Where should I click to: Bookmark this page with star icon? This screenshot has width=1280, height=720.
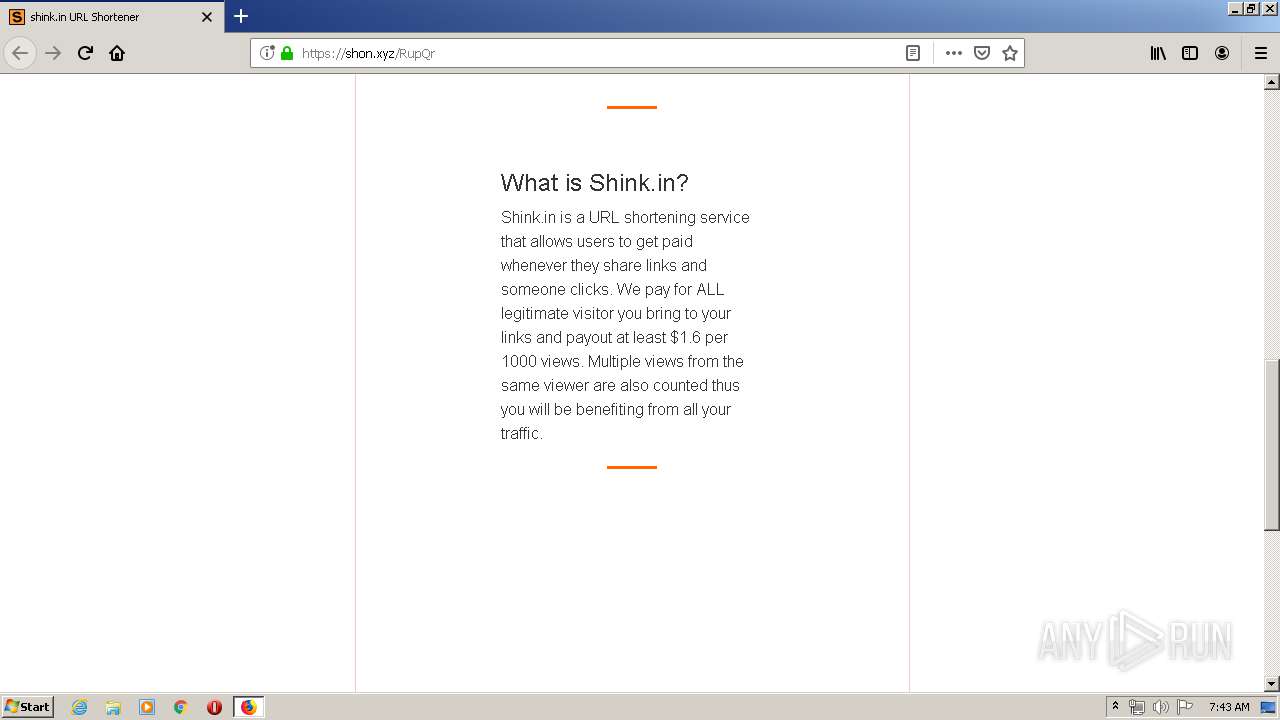pos(1010,53)
